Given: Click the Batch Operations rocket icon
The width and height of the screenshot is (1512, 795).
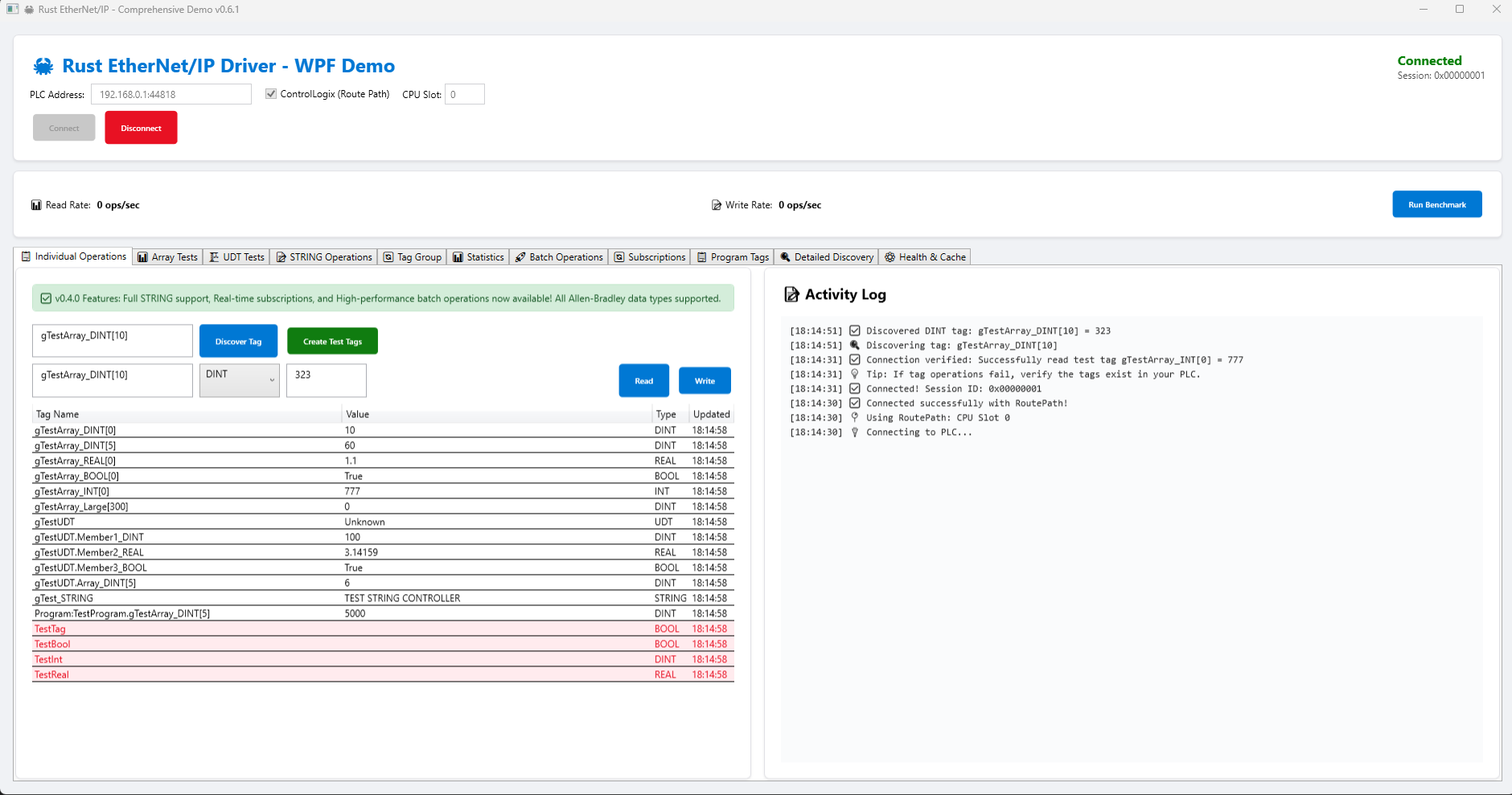Looking at the screenshot, I should [x=520, y=257].
